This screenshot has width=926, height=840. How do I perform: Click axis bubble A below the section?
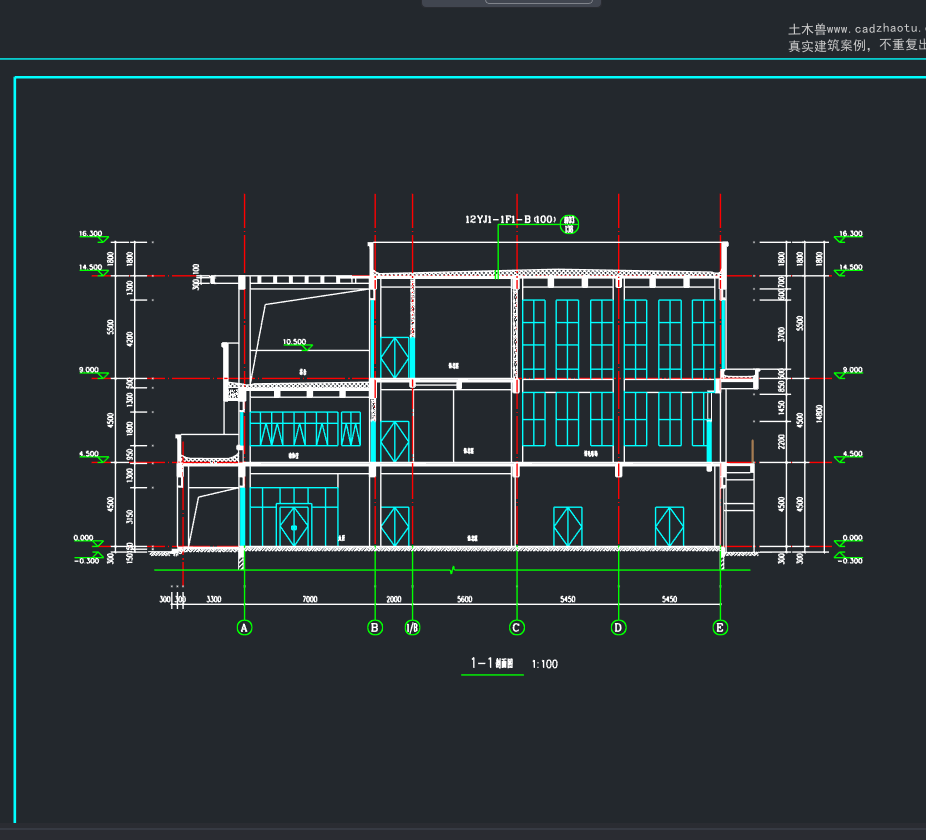(244, 627)
